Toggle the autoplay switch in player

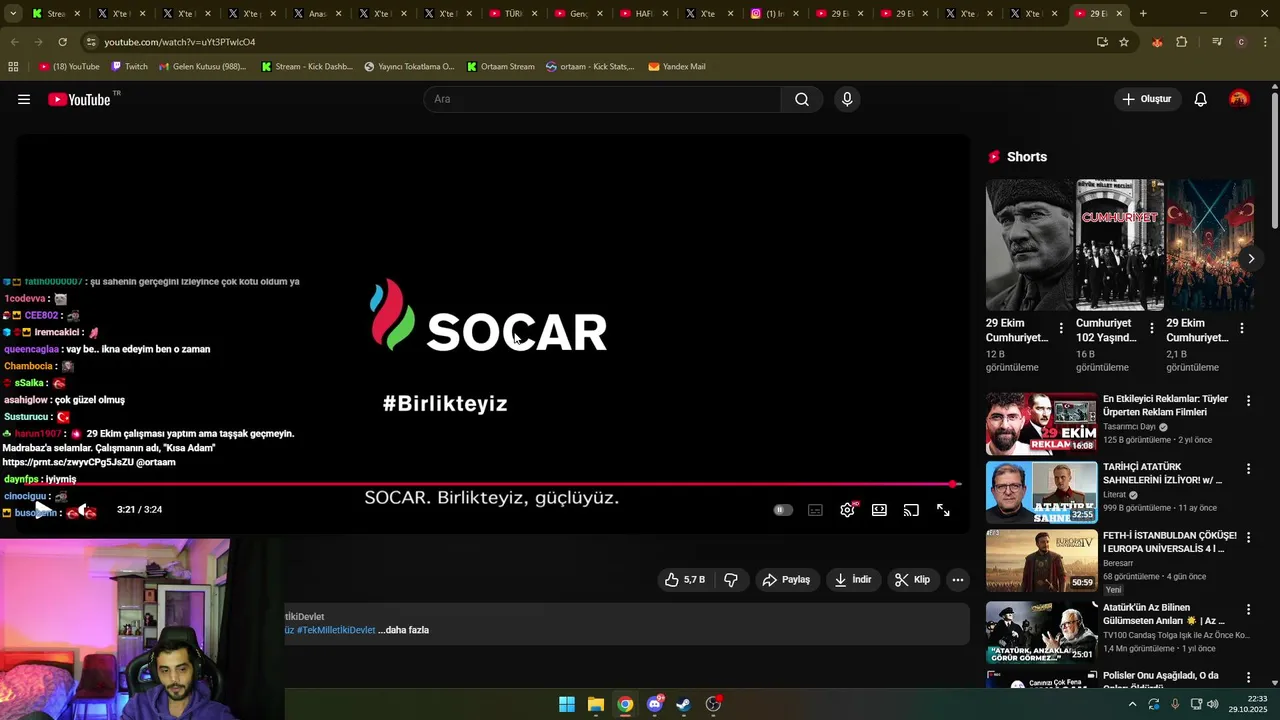783,510
